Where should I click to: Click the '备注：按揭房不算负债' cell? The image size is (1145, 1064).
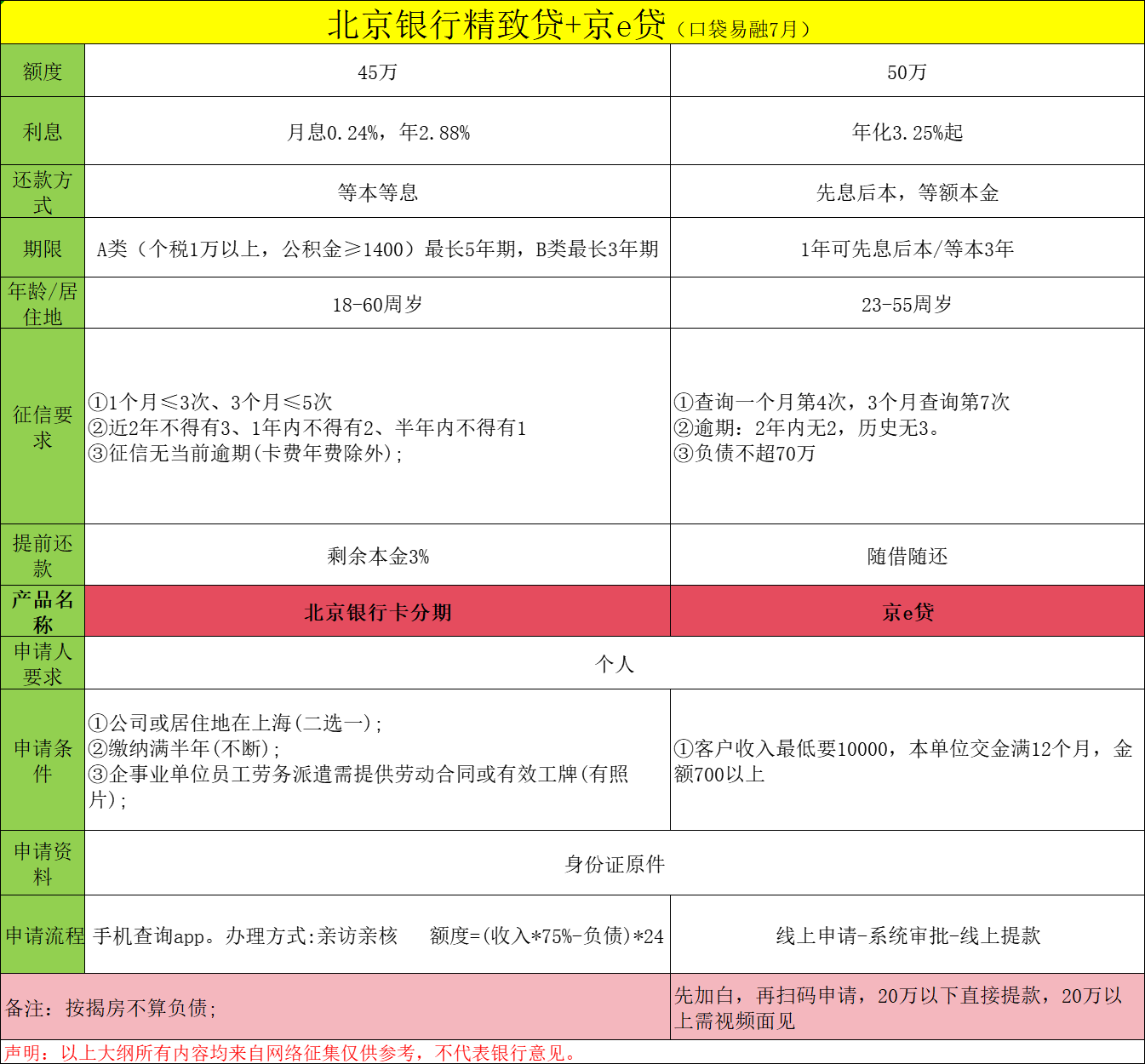335,1007
